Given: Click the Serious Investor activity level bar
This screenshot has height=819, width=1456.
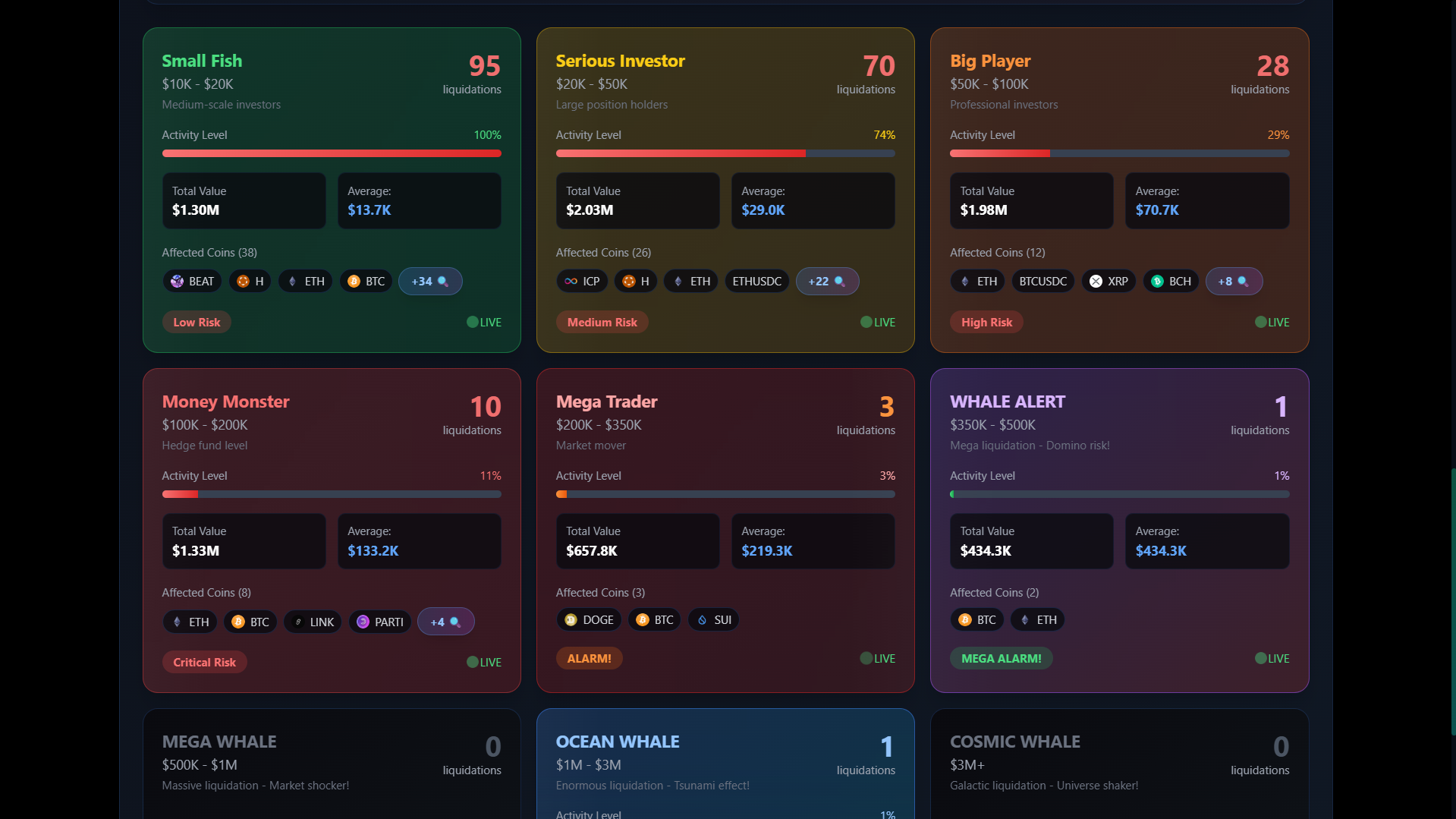Looking at the screenshot, I should 725,153.
